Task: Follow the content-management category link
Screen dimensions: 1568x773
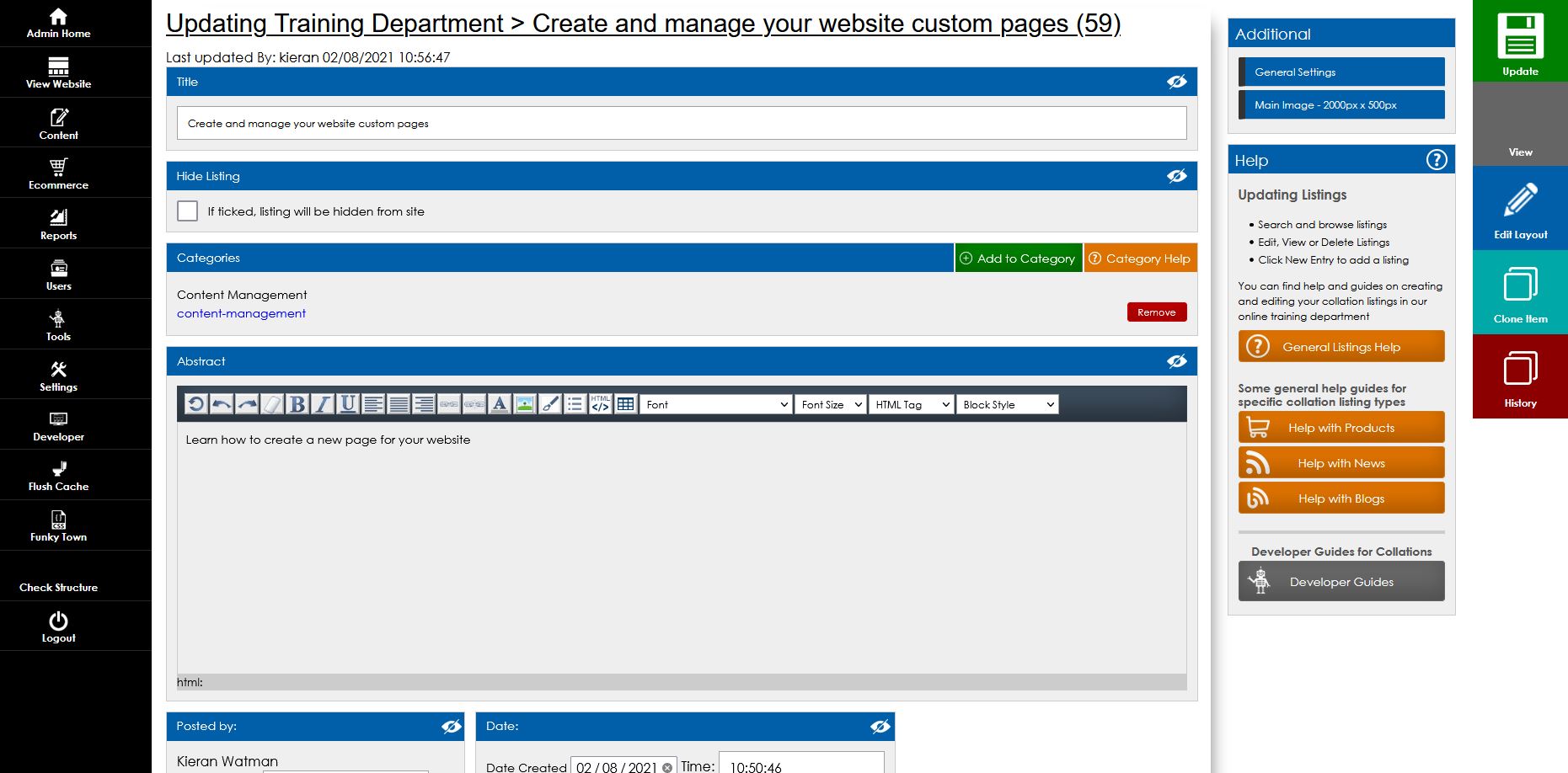Action: [x=241, y=313]
